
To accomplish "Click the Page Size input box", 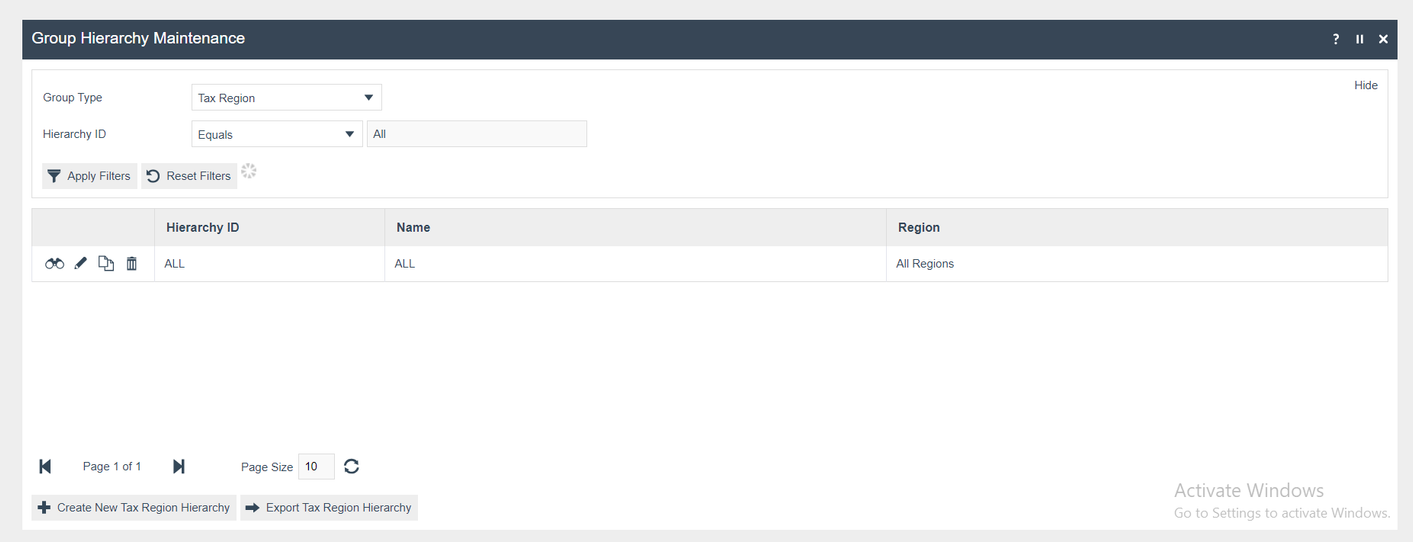I will click(x=316, y=467).
